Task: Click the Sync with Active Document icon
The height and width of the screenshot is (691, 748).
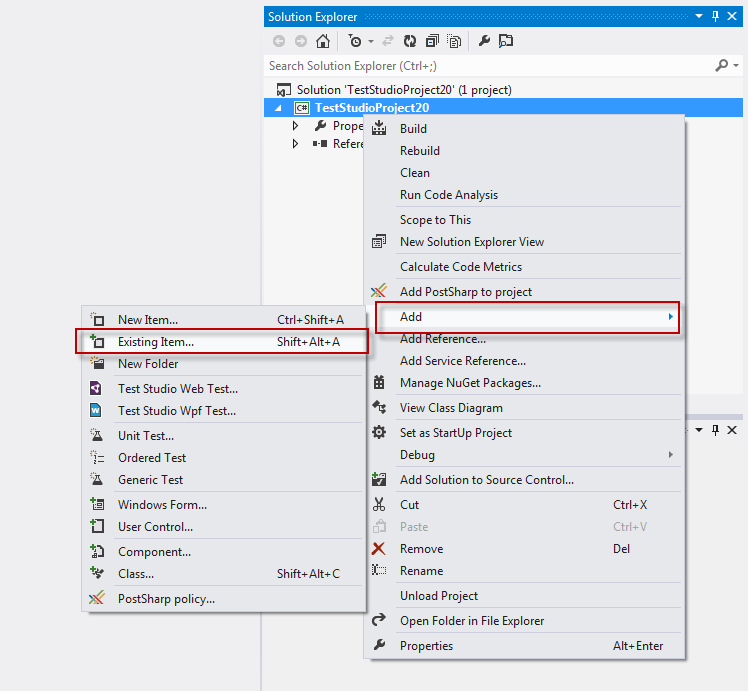Action: [x=388, y=41]
